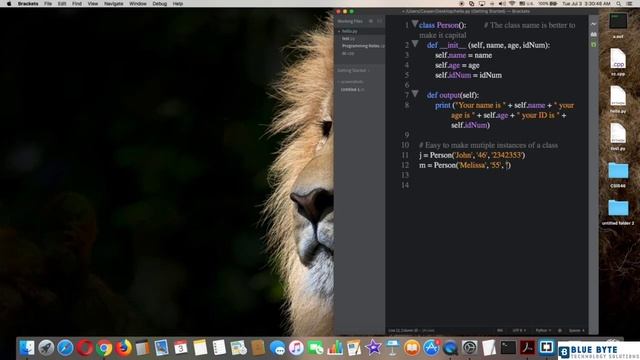640x360 pixels.
Task: Open System Preferences gear in dock
Action: (x=469, y=348)
